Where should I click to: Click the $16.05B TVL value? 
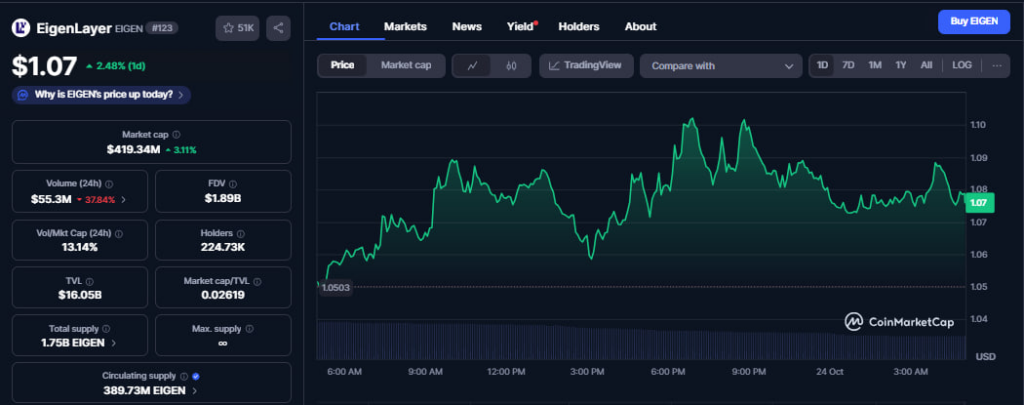[x=80, y=295]
